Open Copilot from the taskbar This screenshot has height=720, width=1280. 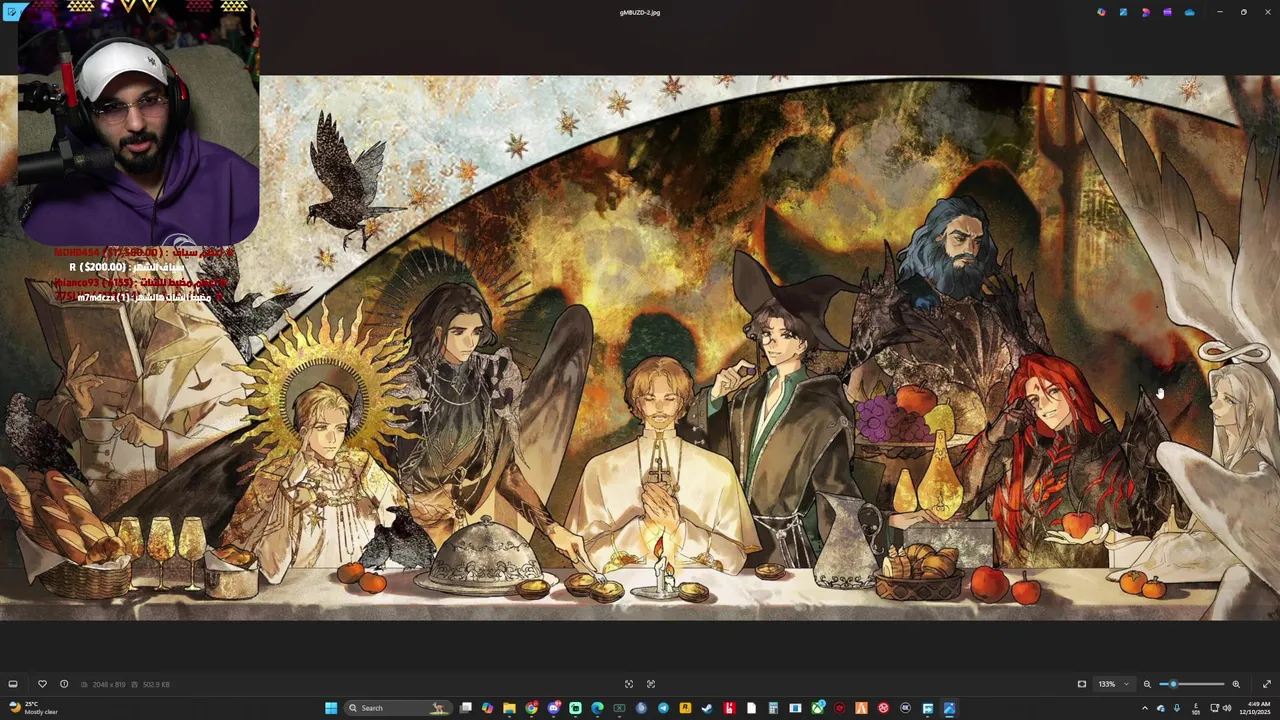click(x=487, y=708)
